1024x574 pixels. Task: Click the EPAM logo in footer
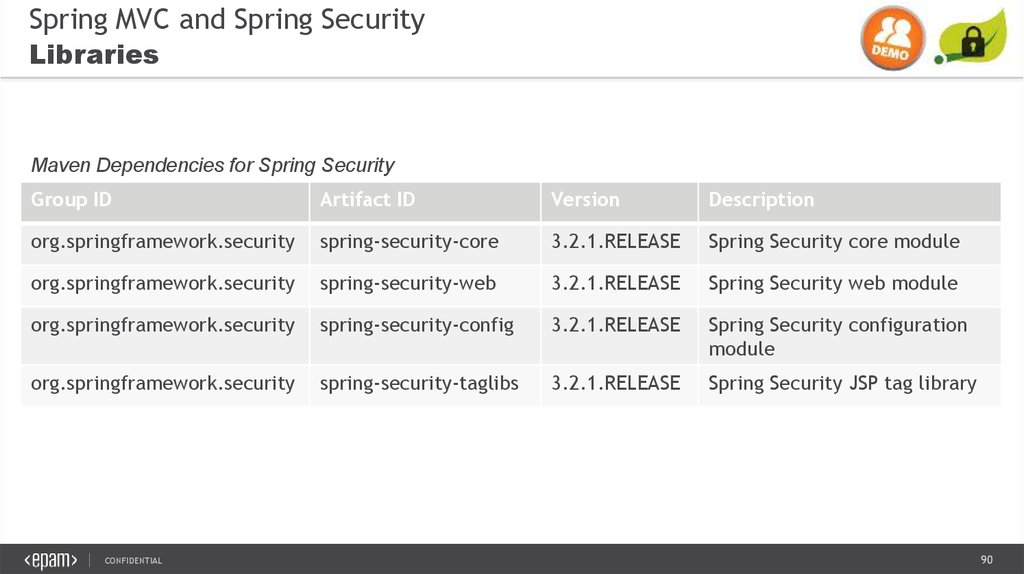coord(51,560)
